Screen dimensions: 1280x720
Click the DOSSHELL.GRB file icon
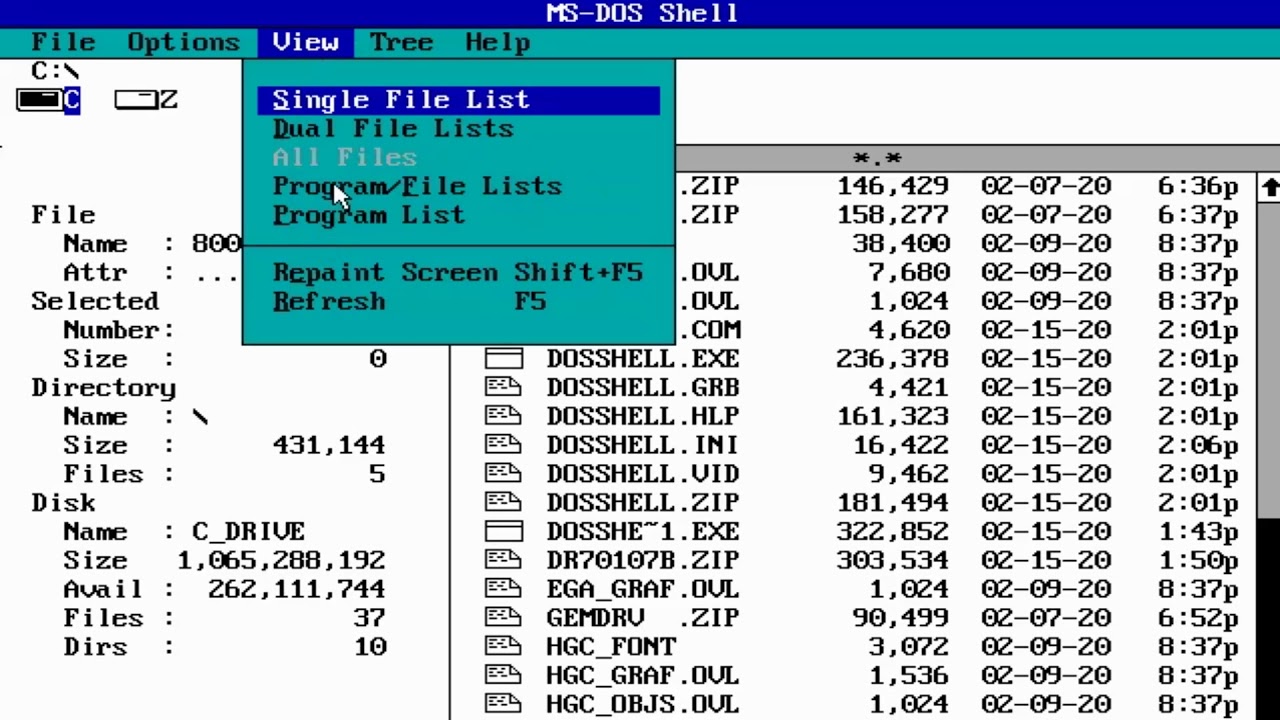pos(504,388)
